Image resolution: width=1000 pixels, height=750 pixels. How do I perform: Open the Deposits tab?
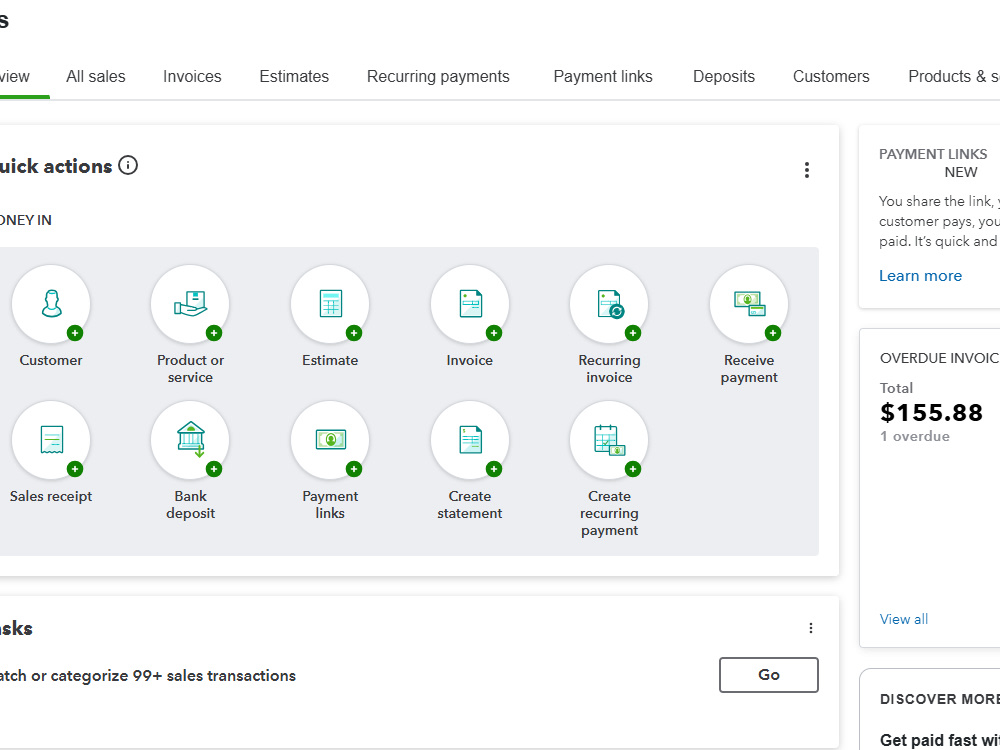tap(724, 77)
